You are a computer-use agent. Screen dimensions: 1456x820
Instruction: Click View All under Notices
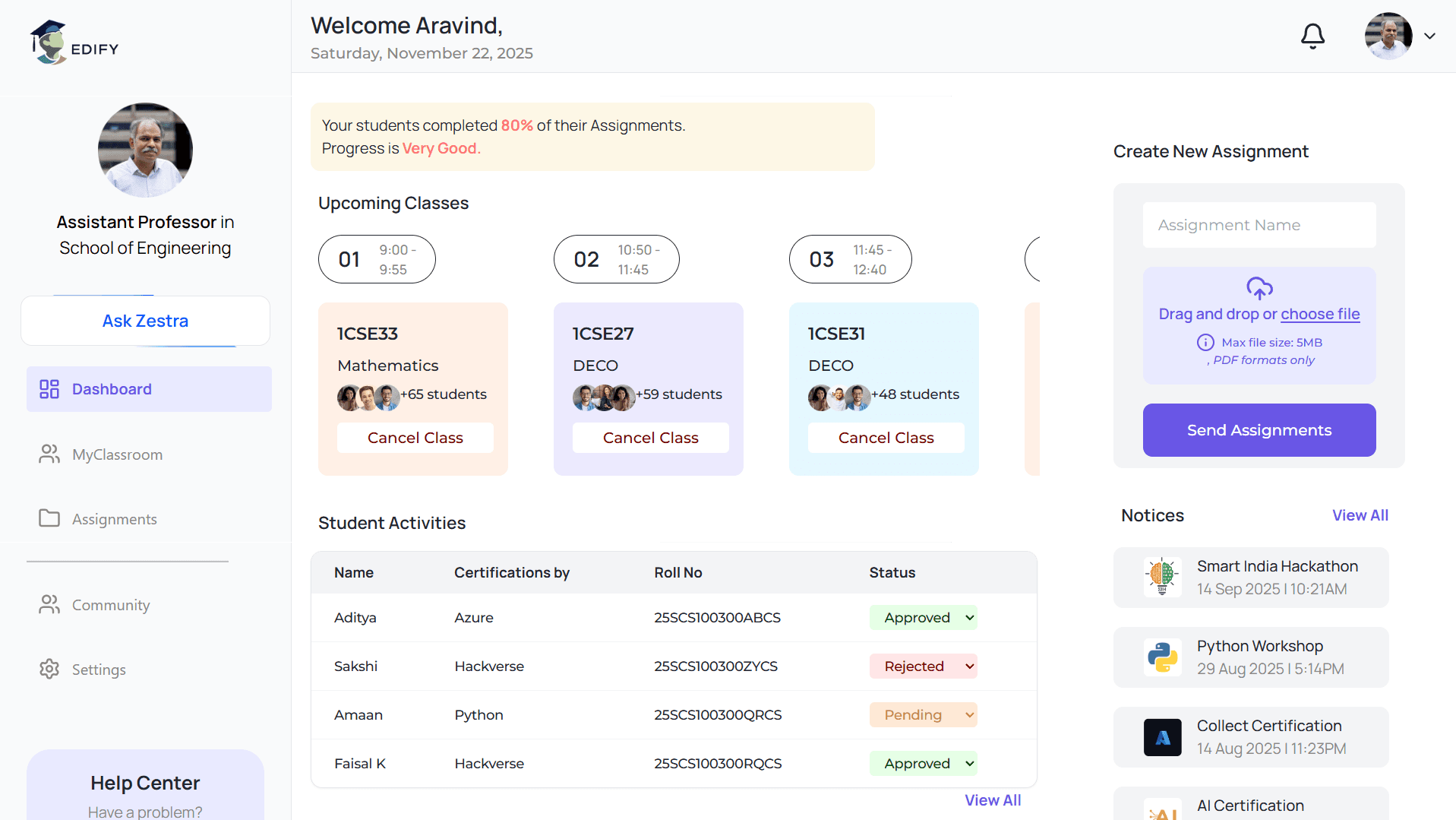[1360, 515]
